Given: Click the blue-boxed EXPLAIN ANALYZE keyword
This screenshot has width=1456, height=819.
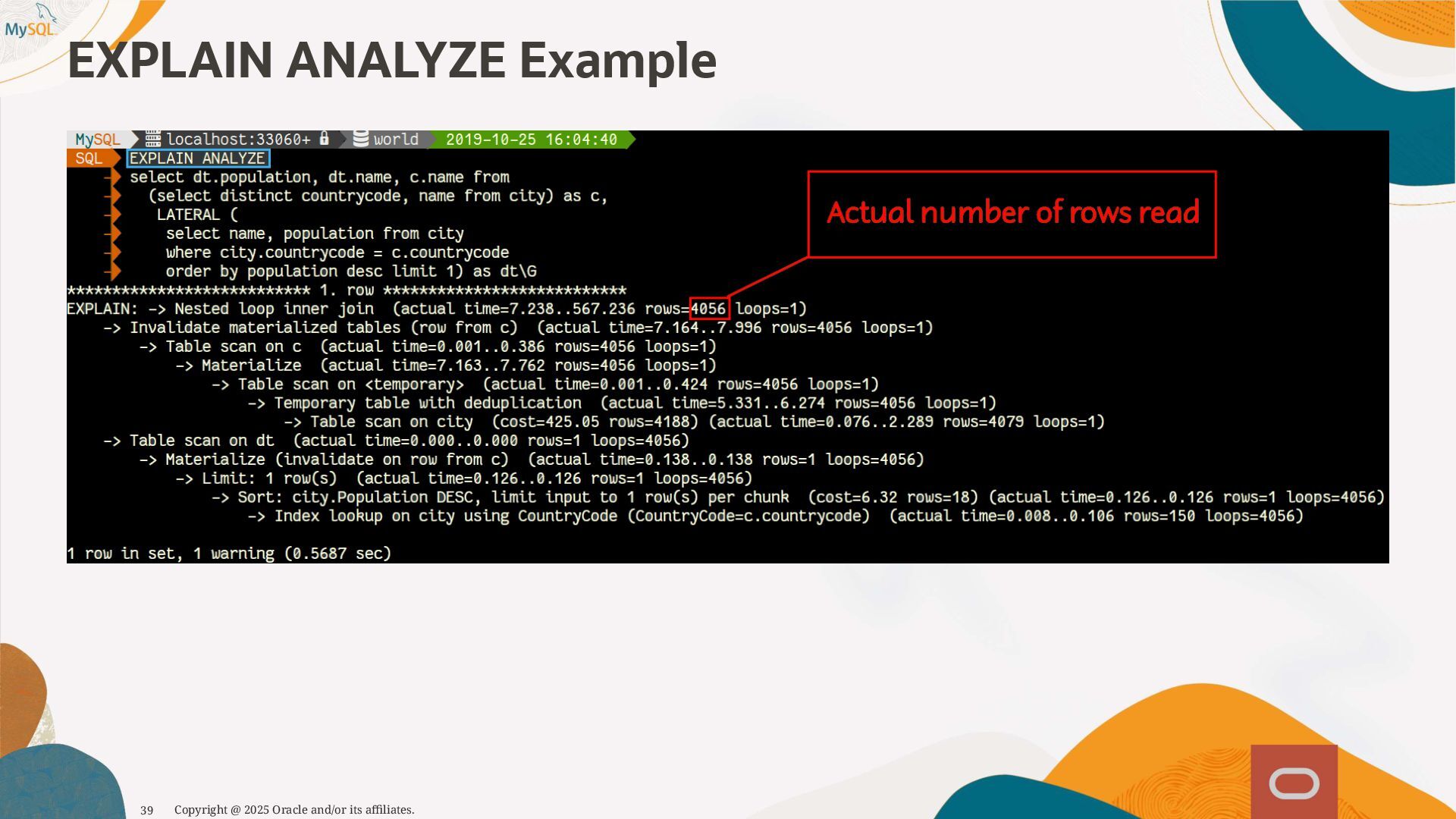Looking at the screenshot, I should [x=197, y=158].
